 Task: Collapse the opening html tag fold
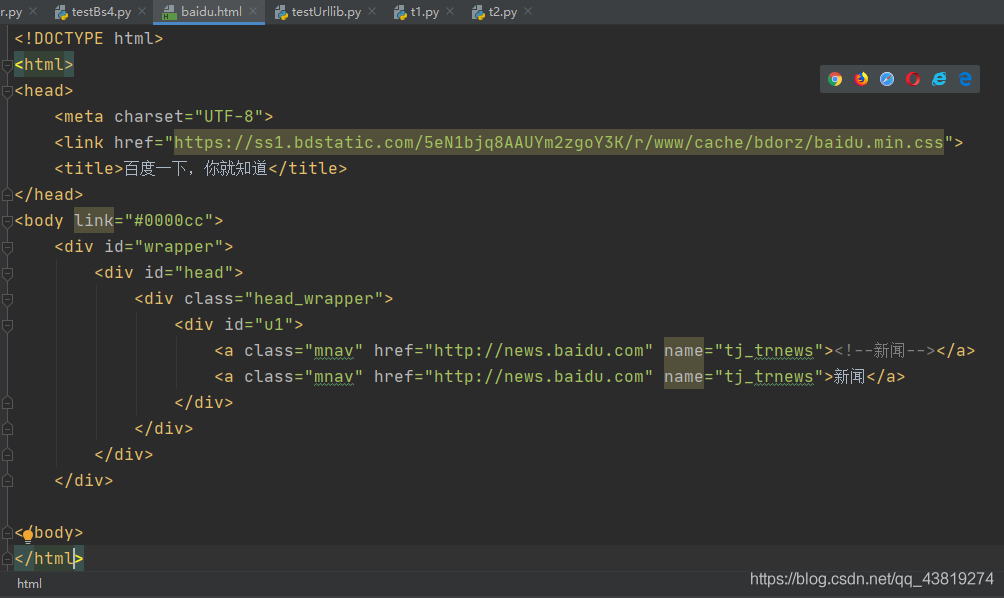(8, 65)
